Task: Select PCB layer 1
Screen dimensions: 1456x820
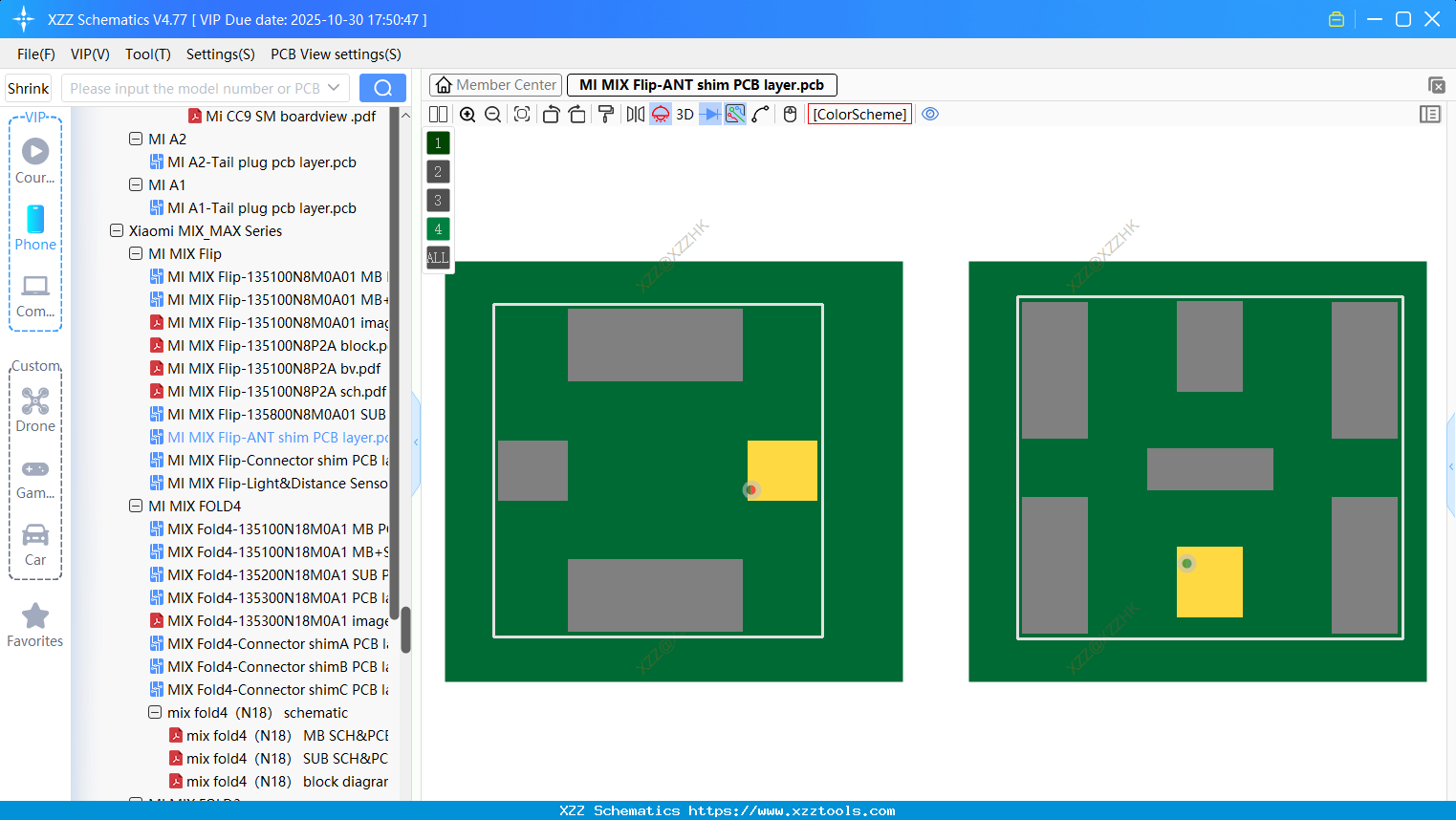Action: tap(438, 143)
